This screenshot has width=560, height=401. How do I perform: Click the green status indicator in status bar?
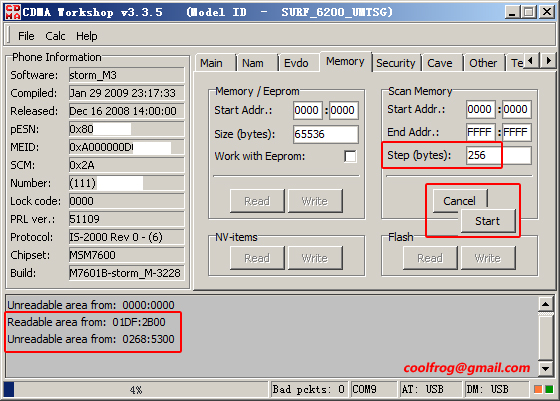point(549,389)
